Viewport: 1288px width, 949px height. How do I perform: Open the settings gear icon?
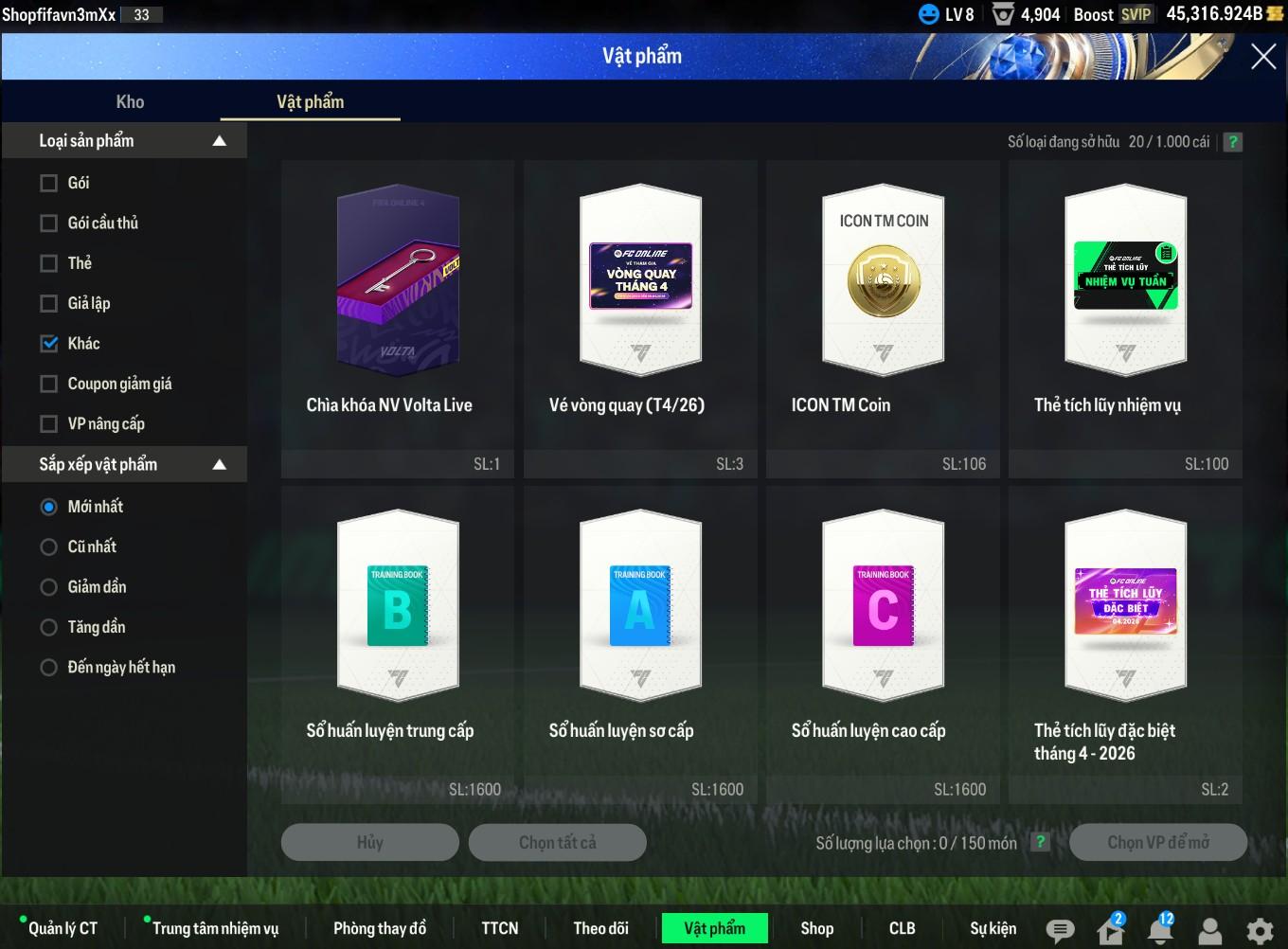pyautogui.click(x=1259, y=930)
